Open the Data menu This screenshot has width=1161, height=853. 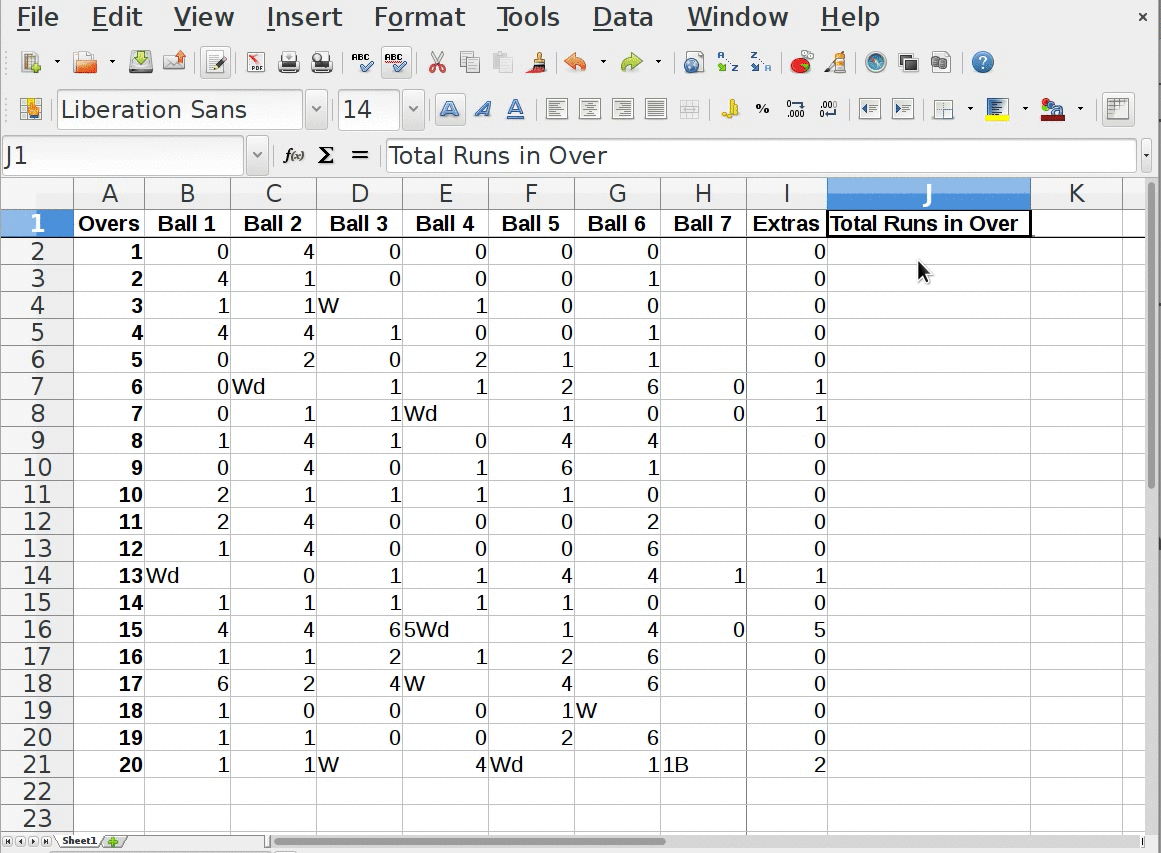(622, 18)
